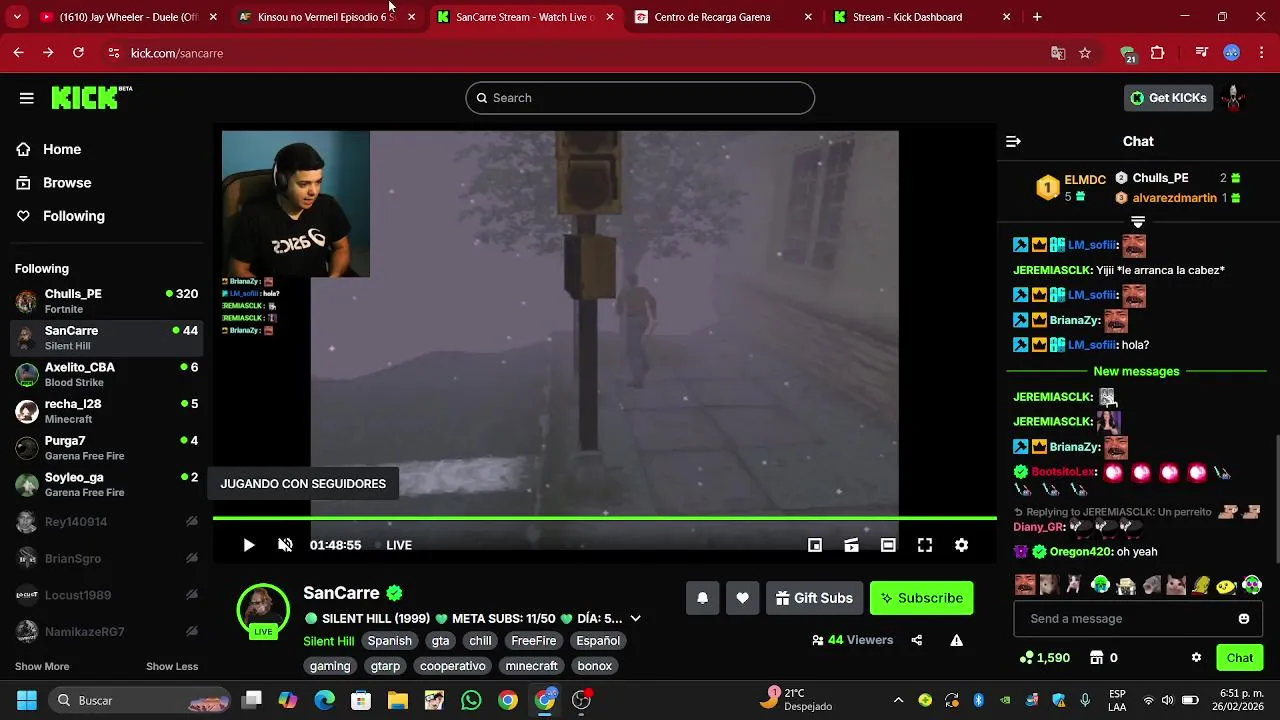Reload the page
This screenshot has width=1280, height=720.
(77, 53)
